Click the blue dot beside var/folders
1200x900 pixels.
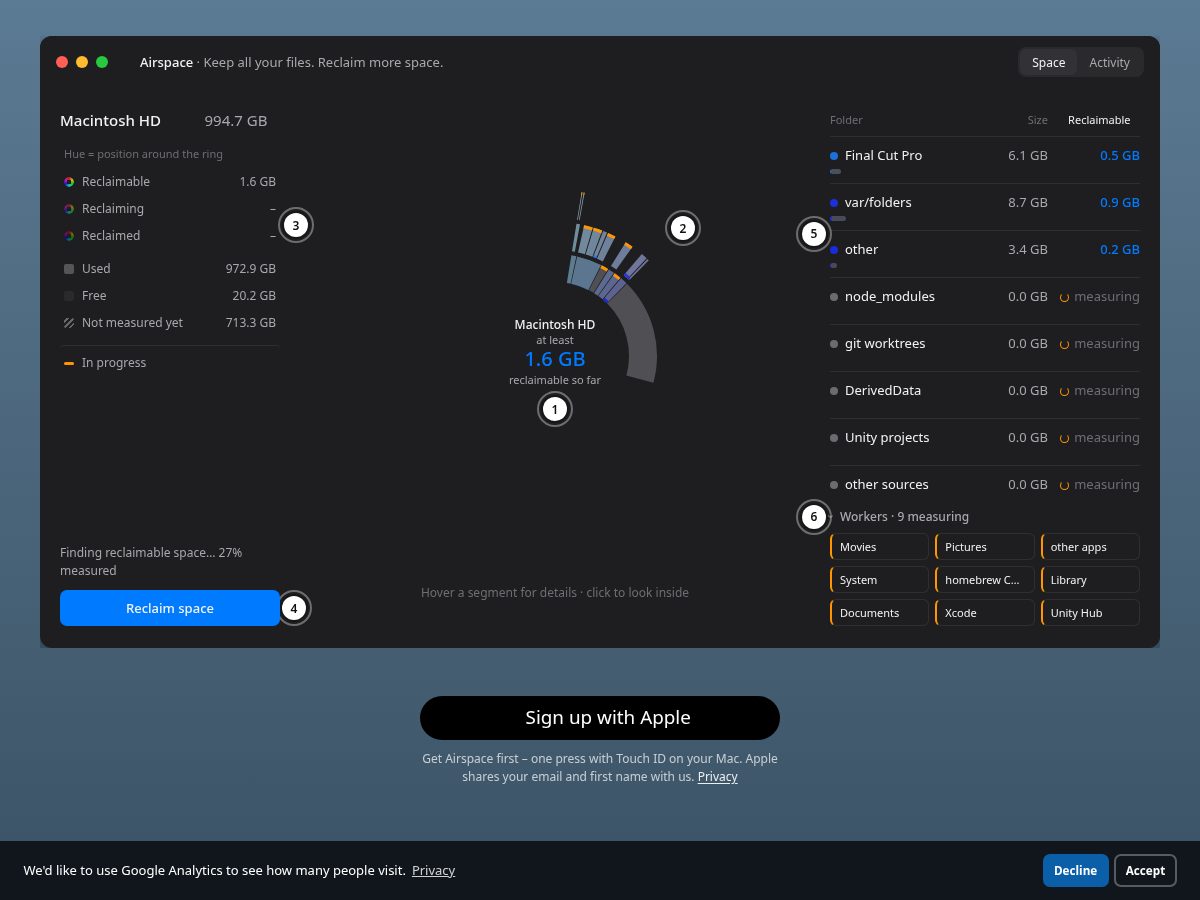(x=834, y=203)
